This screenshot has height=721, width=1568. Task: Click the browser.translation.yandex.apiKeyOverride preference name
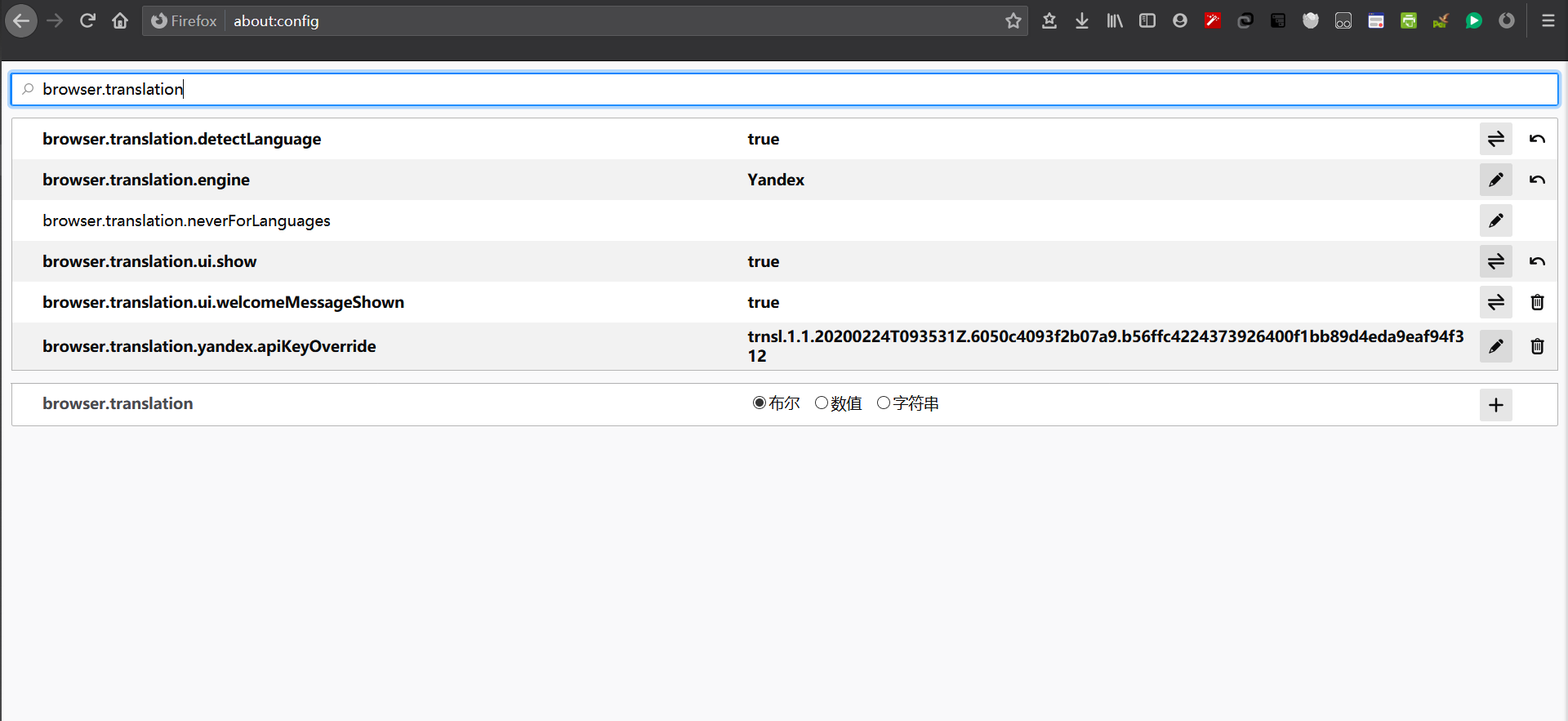click(x=209, y=346)
